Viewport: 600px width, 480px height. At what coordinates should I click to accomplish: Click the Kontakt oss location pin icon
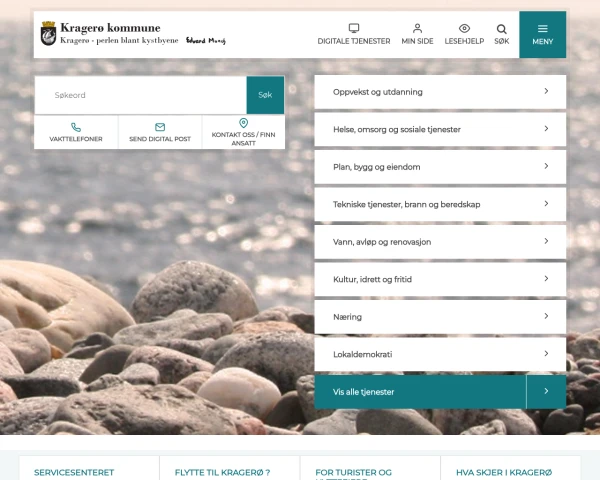[243, 123]
